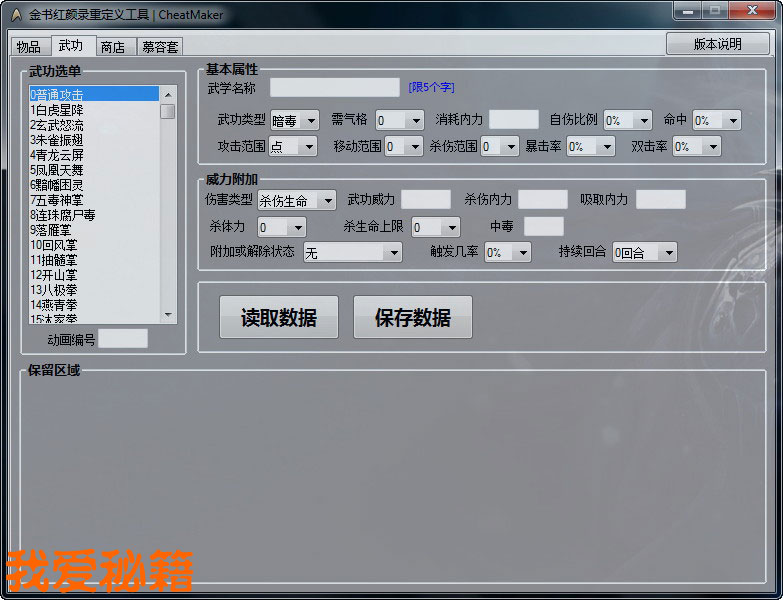Open the 持续回合 dropdown
The height and width of the screenshot is (600, 783).
click(x=644, y=252)
